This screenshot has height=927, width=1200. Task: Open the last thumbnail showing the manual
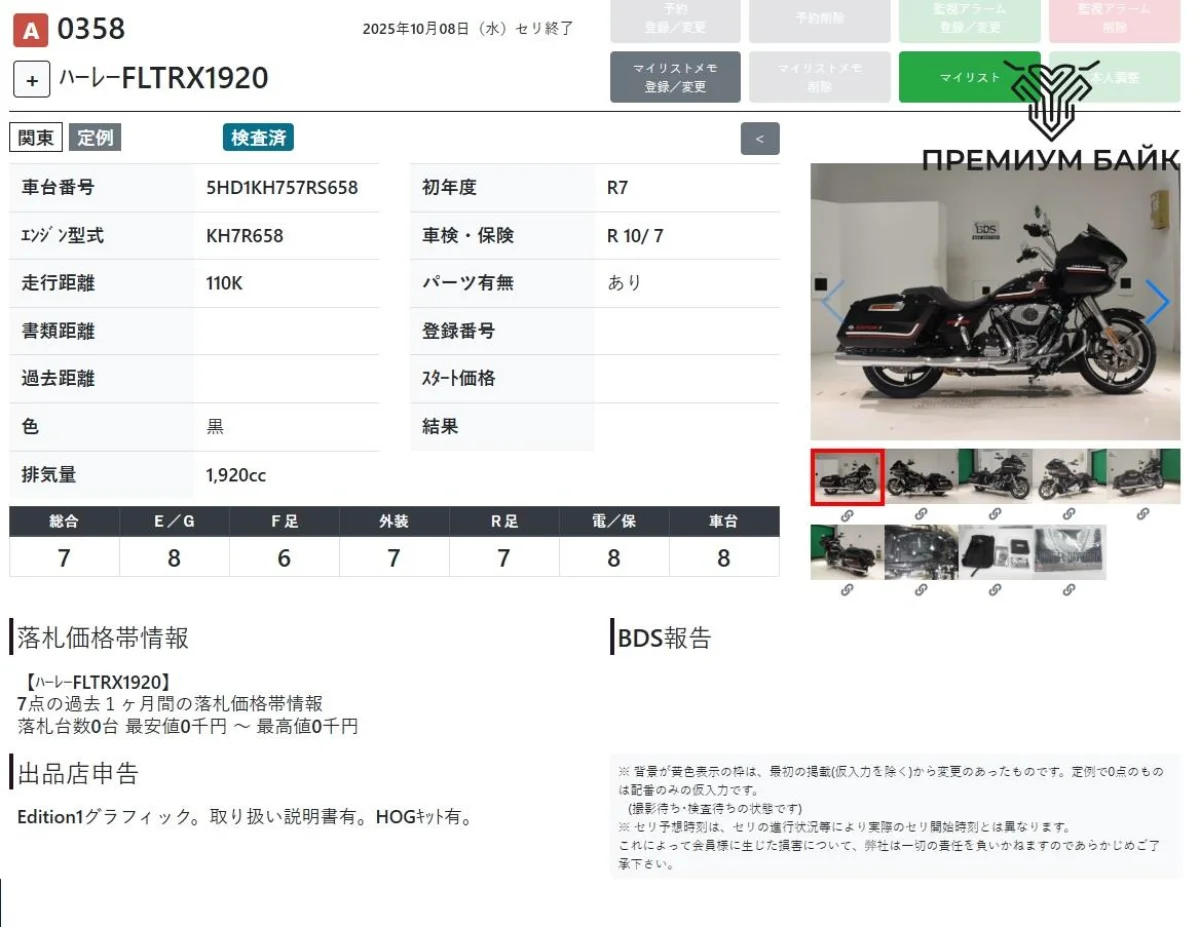coord(1069,553)
